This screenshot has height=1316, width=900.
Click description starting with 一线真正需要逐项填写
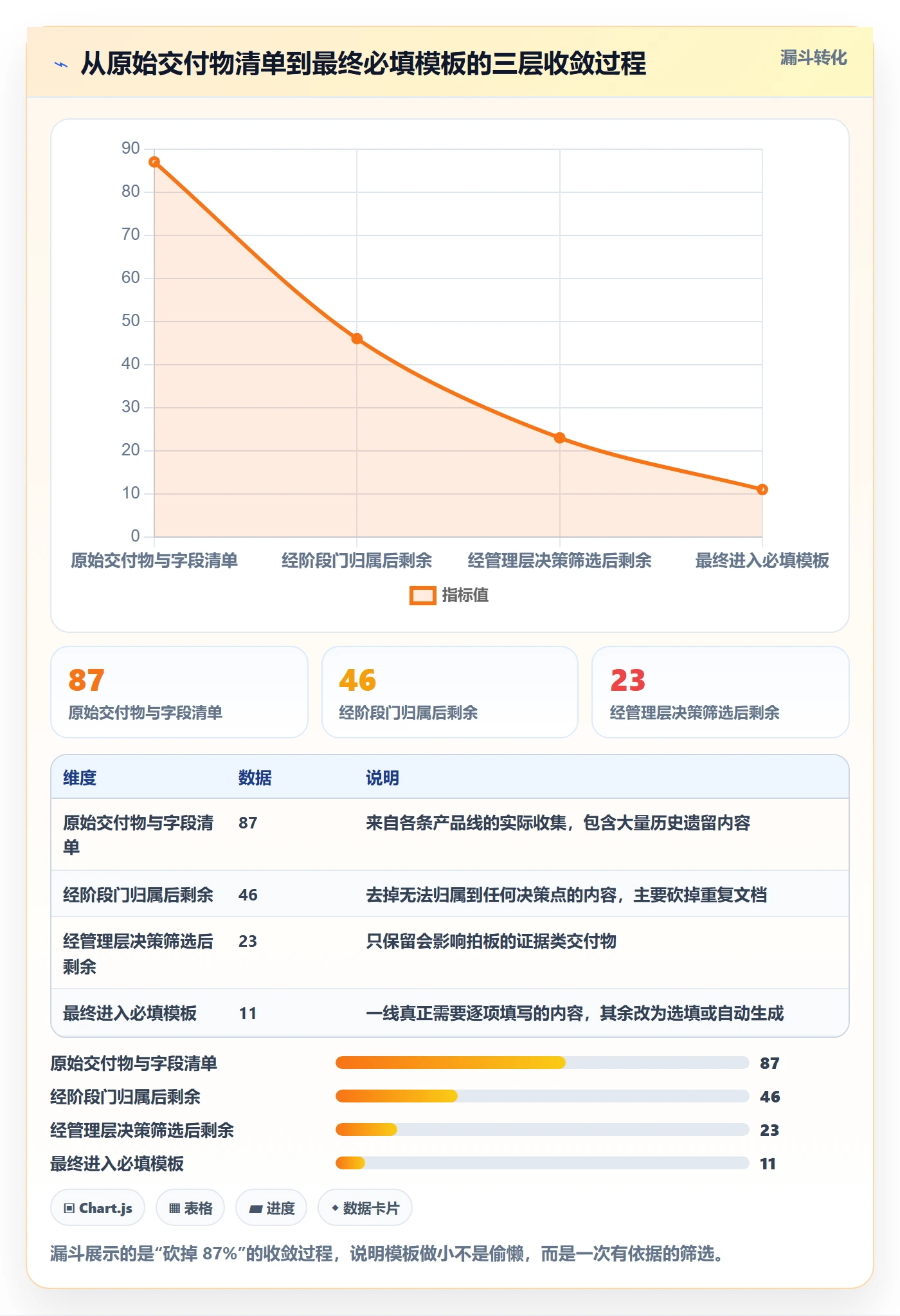tap(575, 1014)
